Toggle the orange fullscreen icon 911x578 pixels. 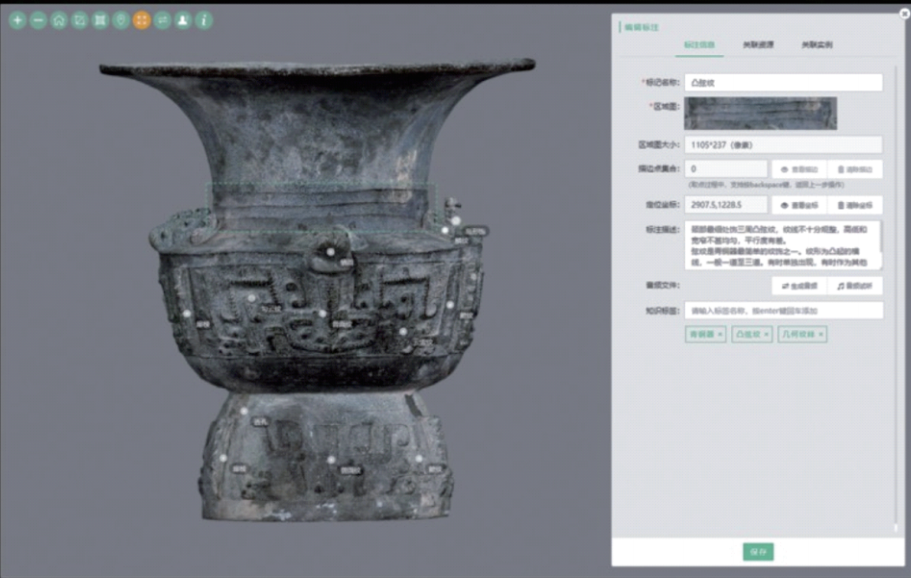coord(142,20)
